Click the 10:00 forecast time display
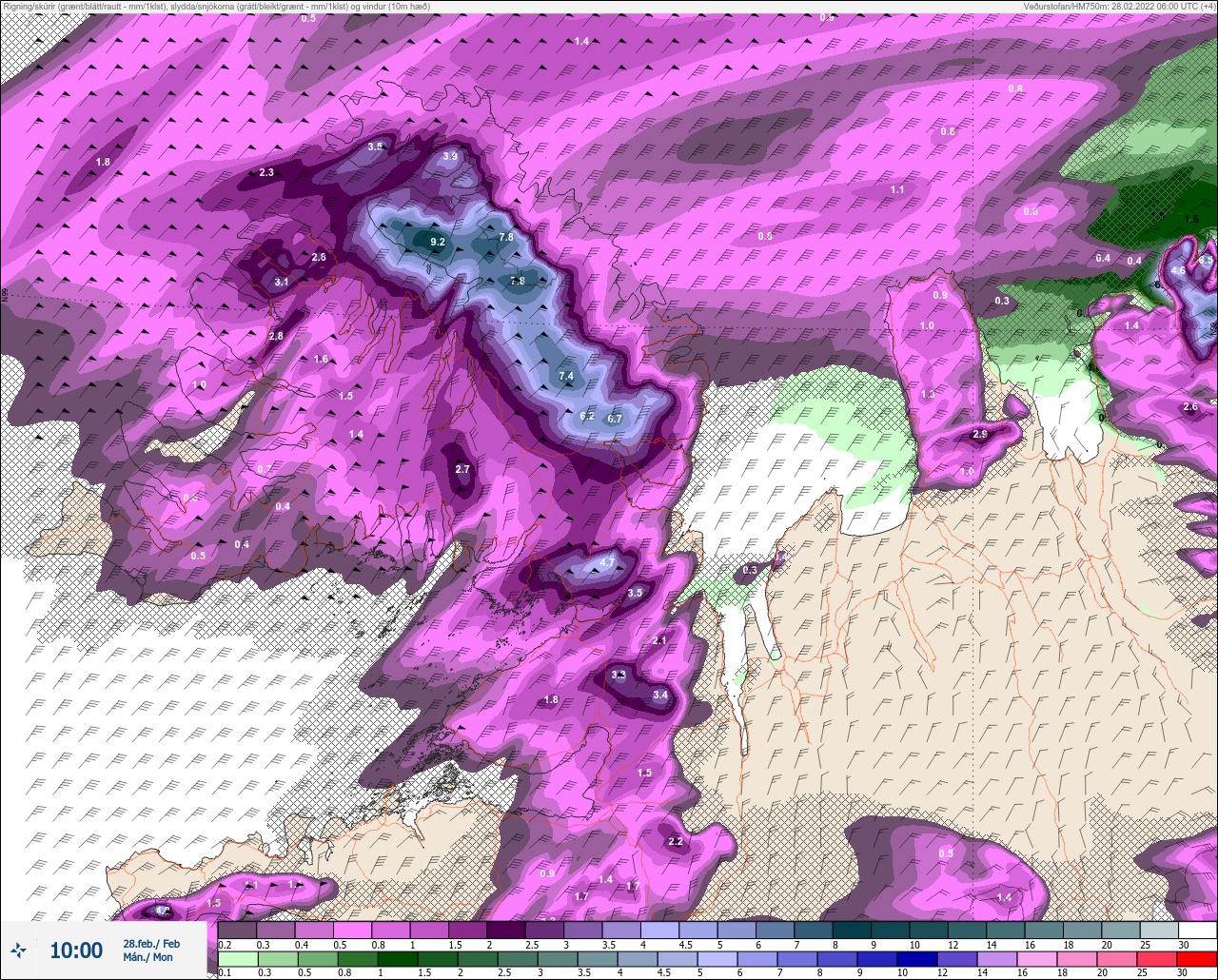Screen dimensions: 1218x980 point(76,950)
